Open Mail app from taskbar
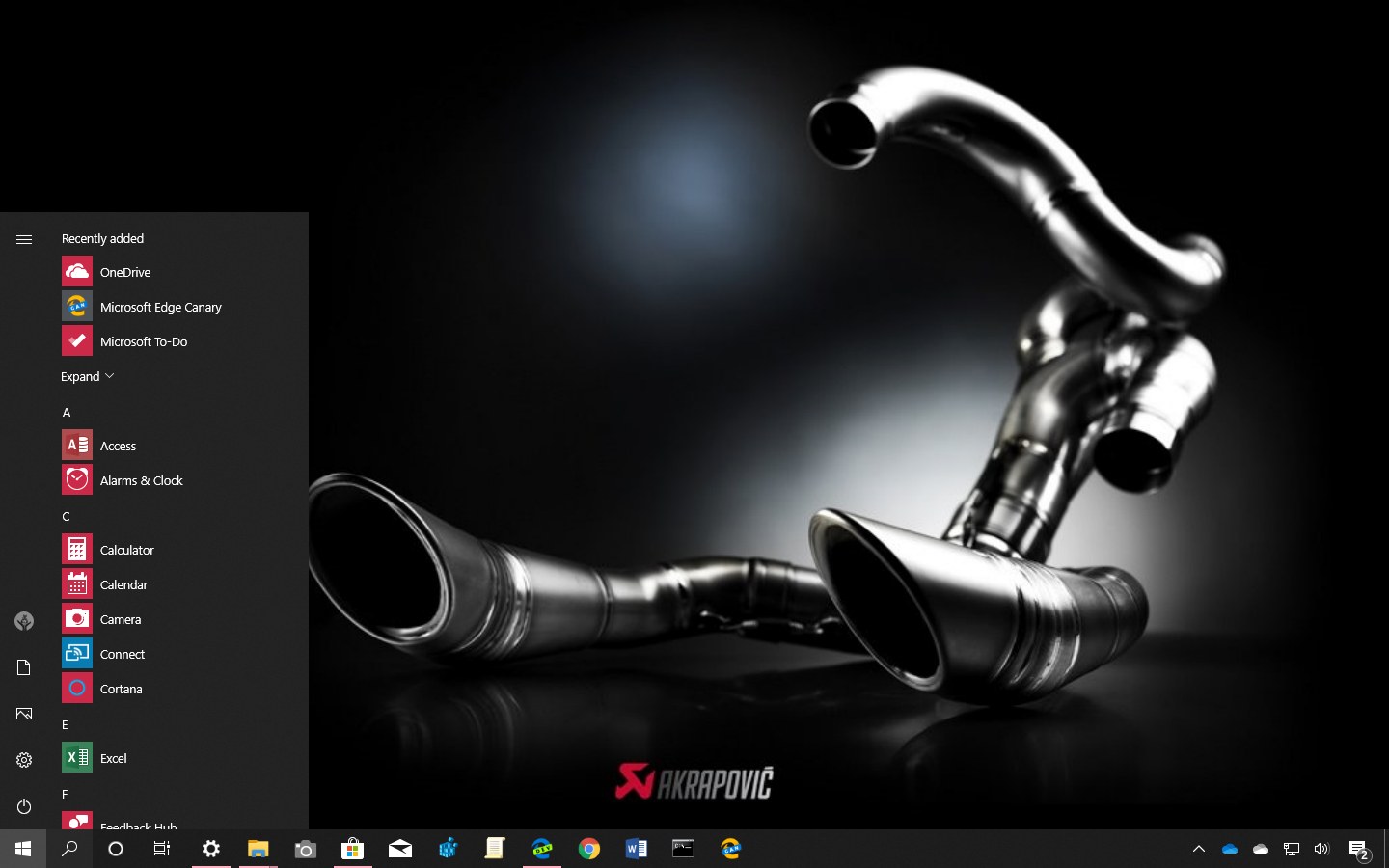Screen dimensions: 1389x868 (x=399, y=849)
